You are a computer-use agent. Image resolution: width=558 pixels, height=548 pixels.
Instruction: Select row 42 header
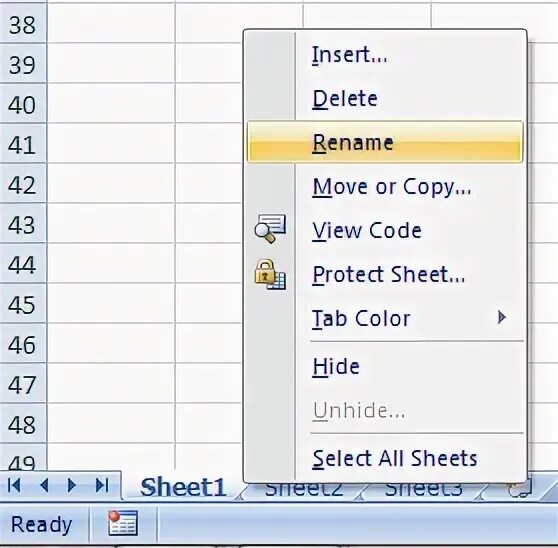pyautogui.click(x=23, y=184)
